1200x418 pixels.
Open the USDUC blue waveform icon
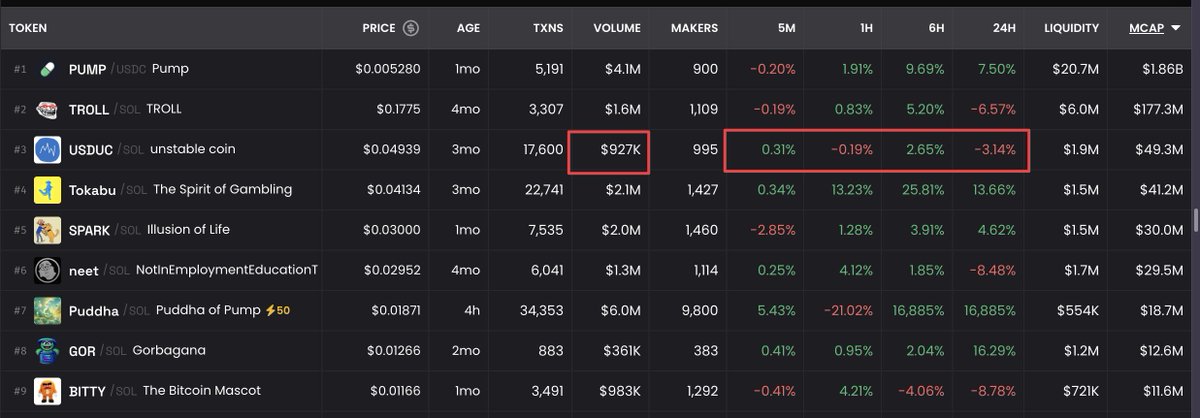pyautogui.click(x=47, y=149)
